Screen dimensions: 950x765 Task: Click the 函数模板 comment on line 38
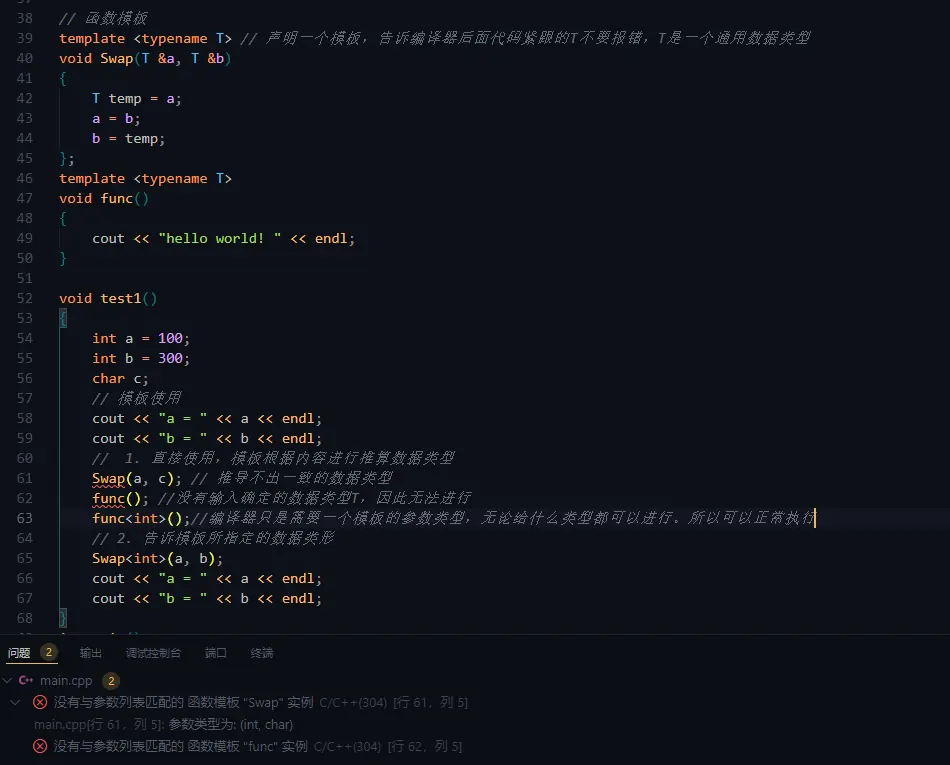click(x=104, y=19)
